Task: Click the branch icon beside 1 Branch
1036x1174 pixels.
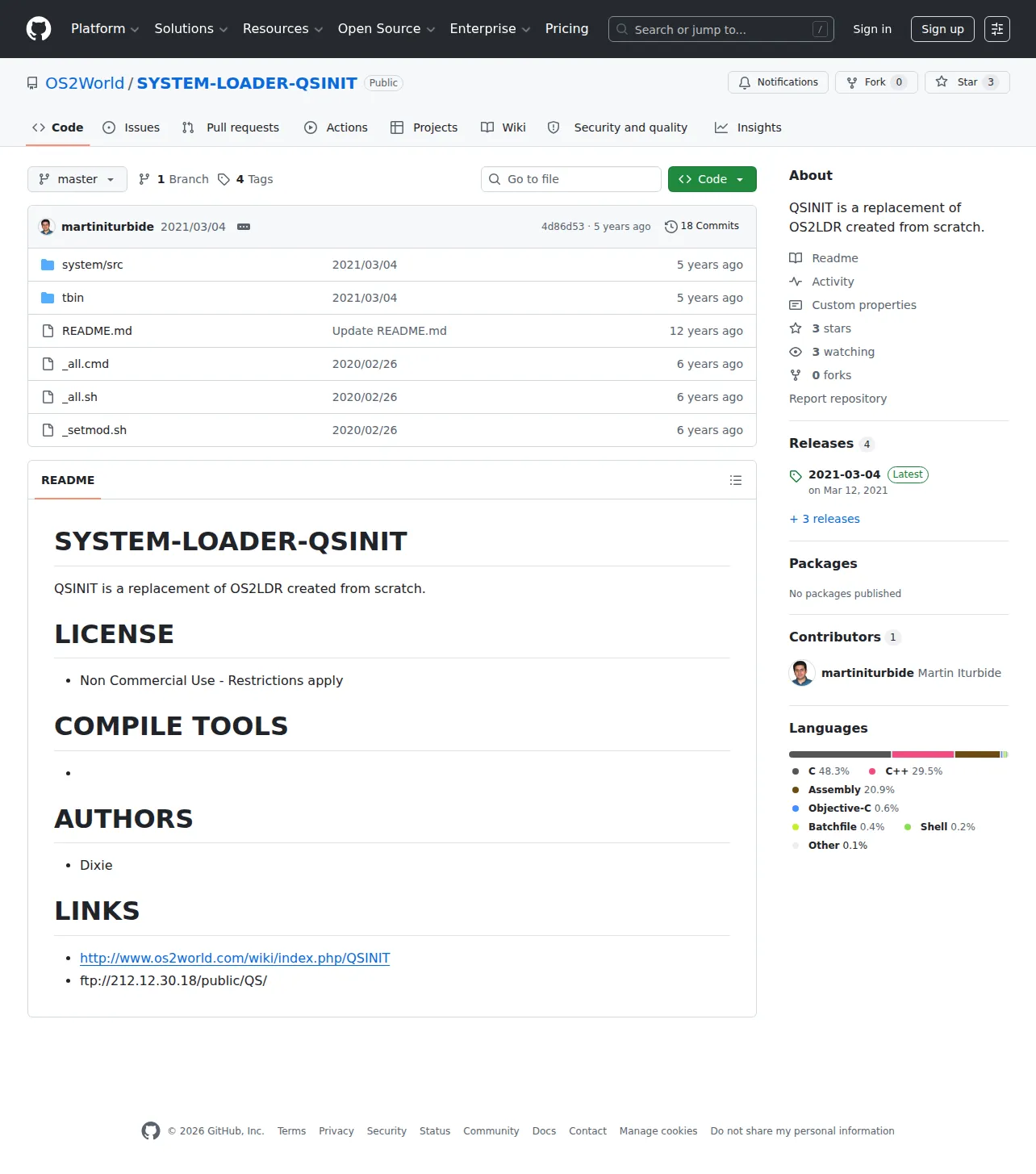Action: [144, 179]
